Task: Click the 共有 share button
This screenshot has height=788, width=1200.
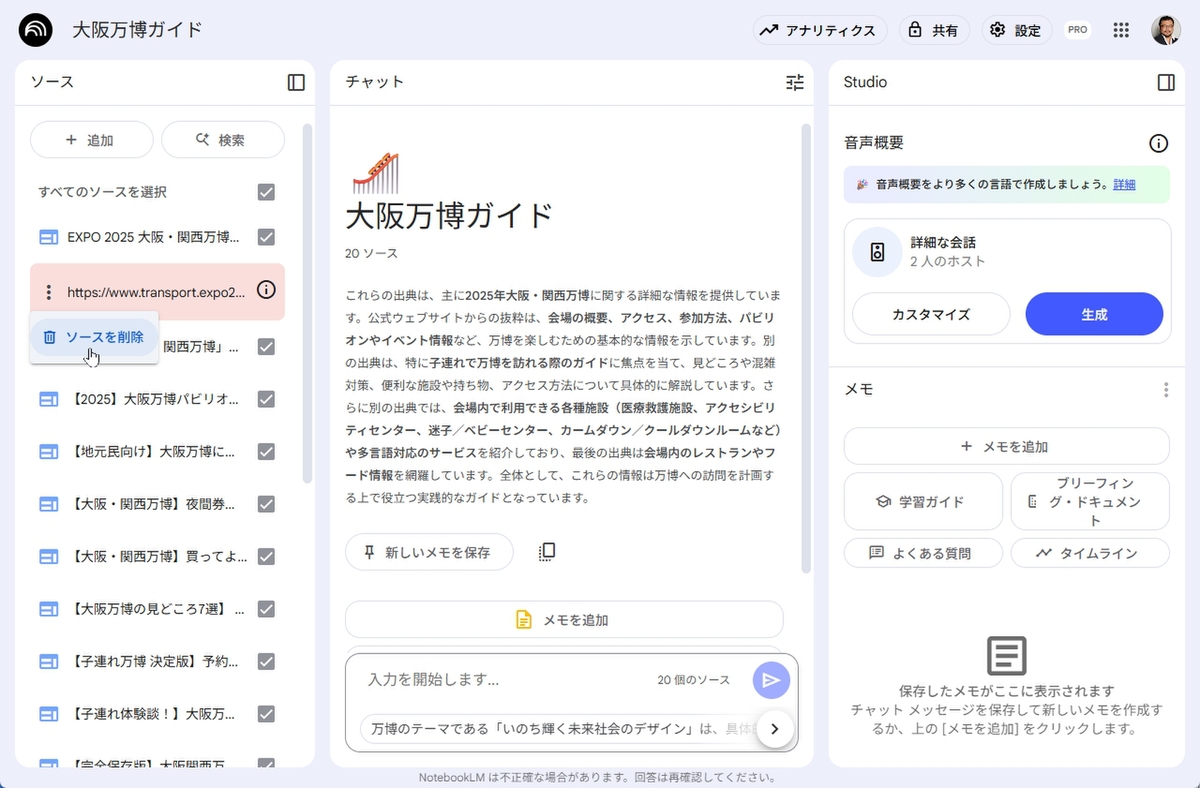Action: [934, 30]
